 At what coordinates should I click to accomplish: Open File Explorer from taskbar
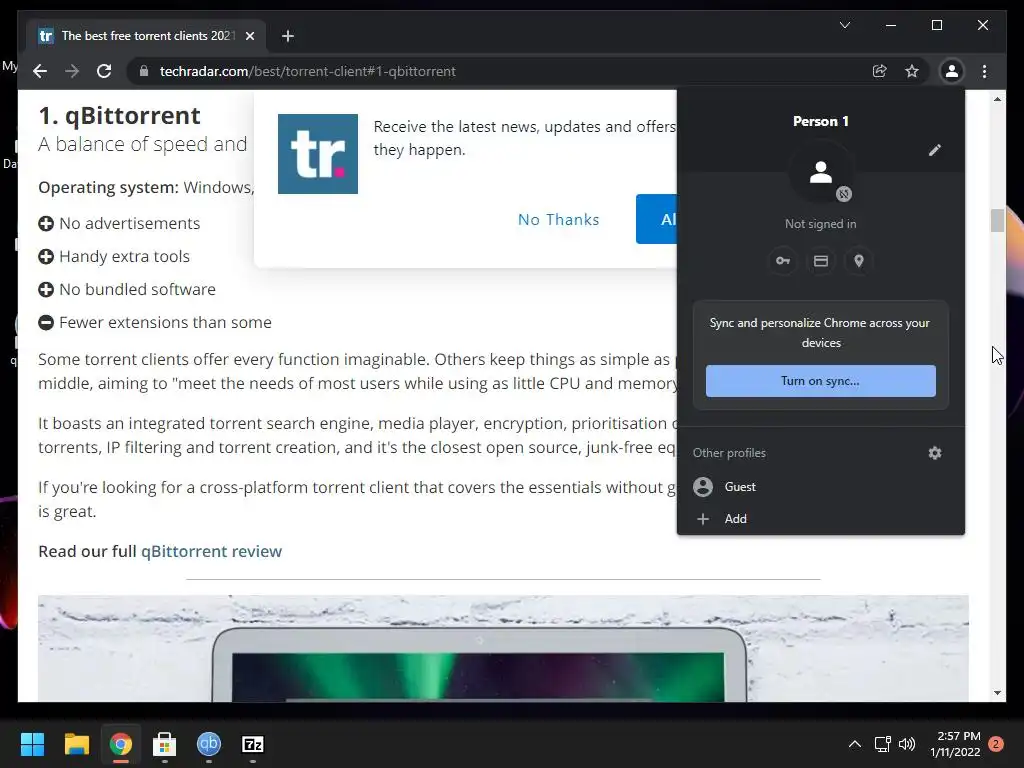click(76, 744)
